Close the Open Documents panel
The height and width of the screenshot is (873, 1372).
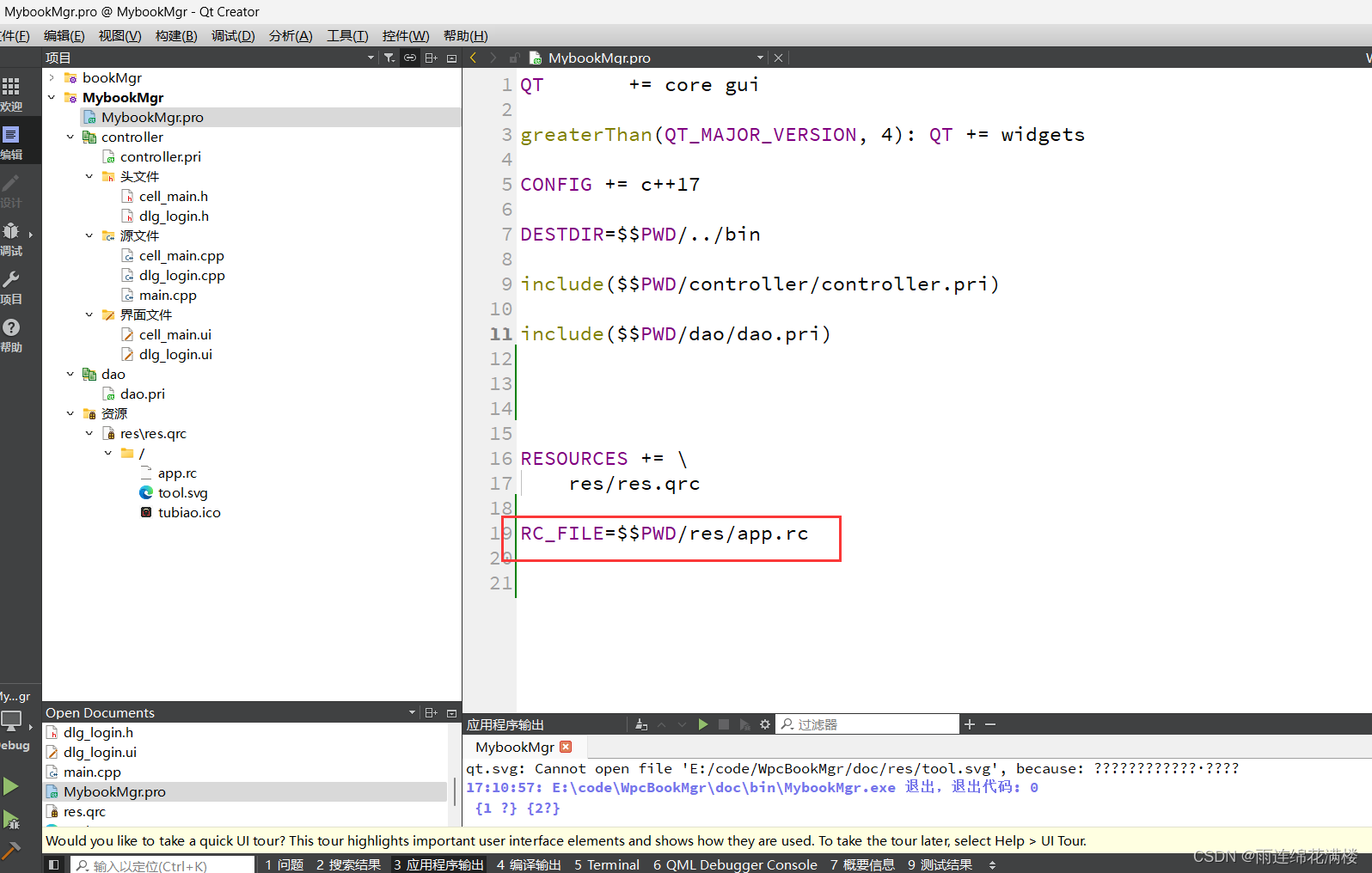point(451,712)
